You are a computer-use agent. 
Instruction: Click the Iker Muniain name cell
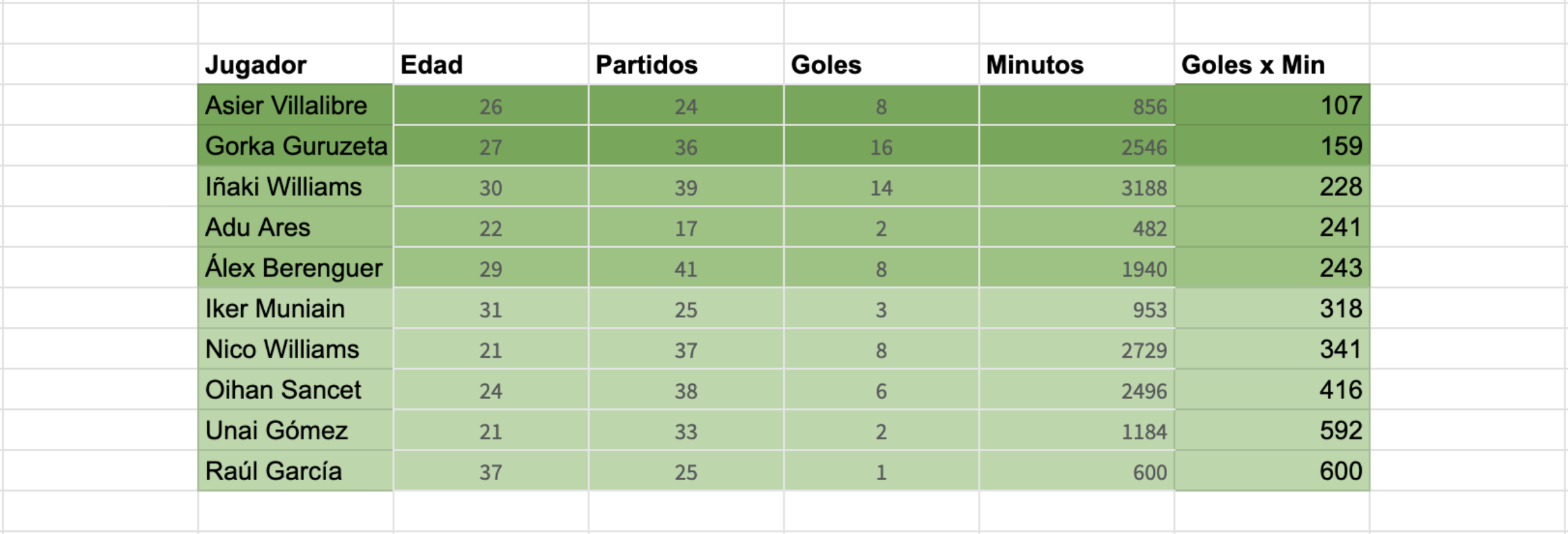tap(295, 309)
